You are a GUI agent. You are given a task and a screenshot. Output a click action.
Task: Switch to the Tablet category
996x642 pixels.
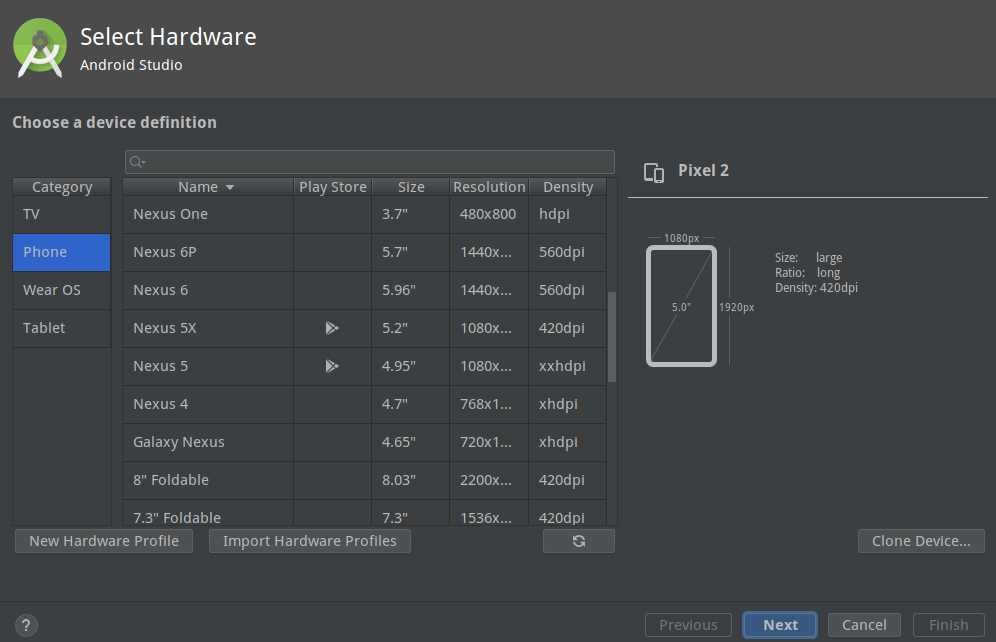[62, 328]
